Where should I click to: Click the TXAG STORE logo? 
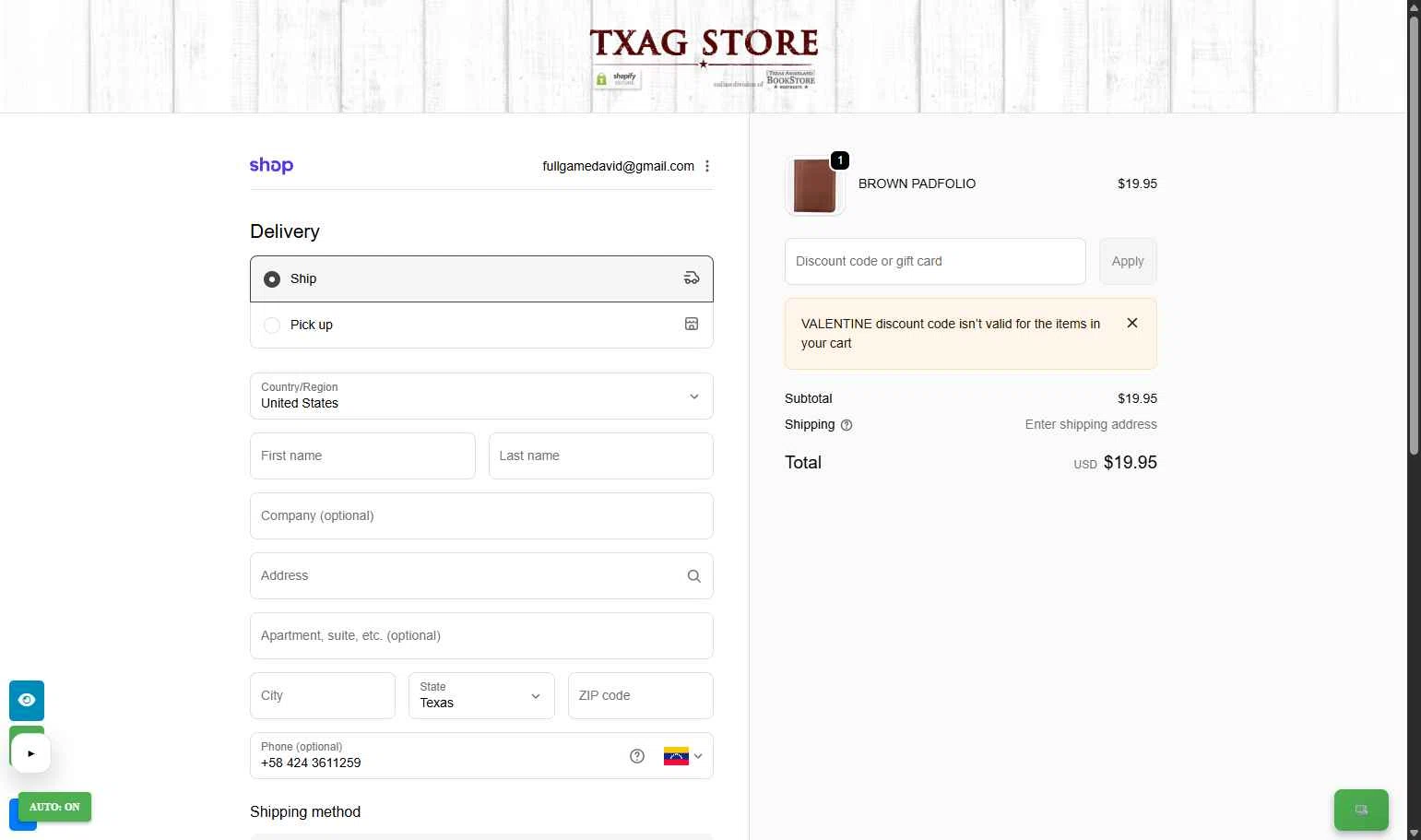(704, 44)
